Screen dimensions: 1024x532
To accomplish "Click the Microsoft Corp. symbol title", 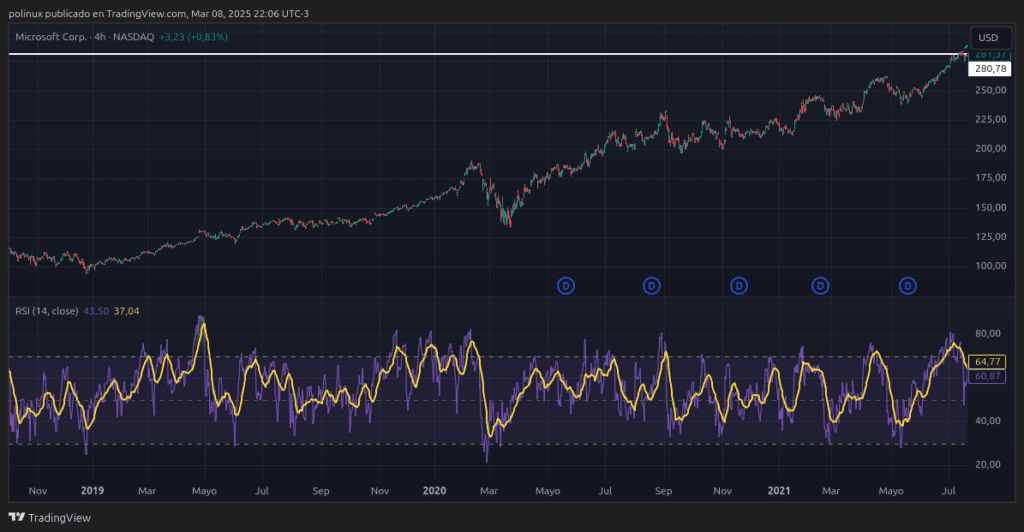I will (51, 37).
